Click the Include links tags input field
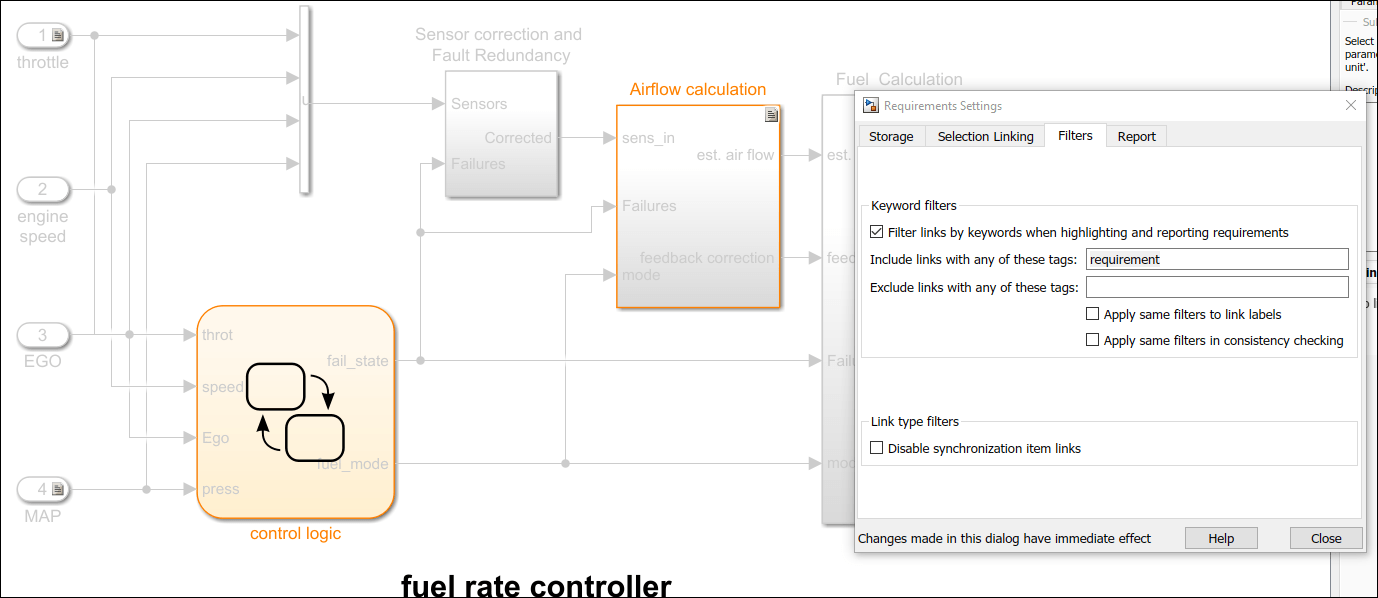The image size is (1378, 598). [x=1216, y=259]
